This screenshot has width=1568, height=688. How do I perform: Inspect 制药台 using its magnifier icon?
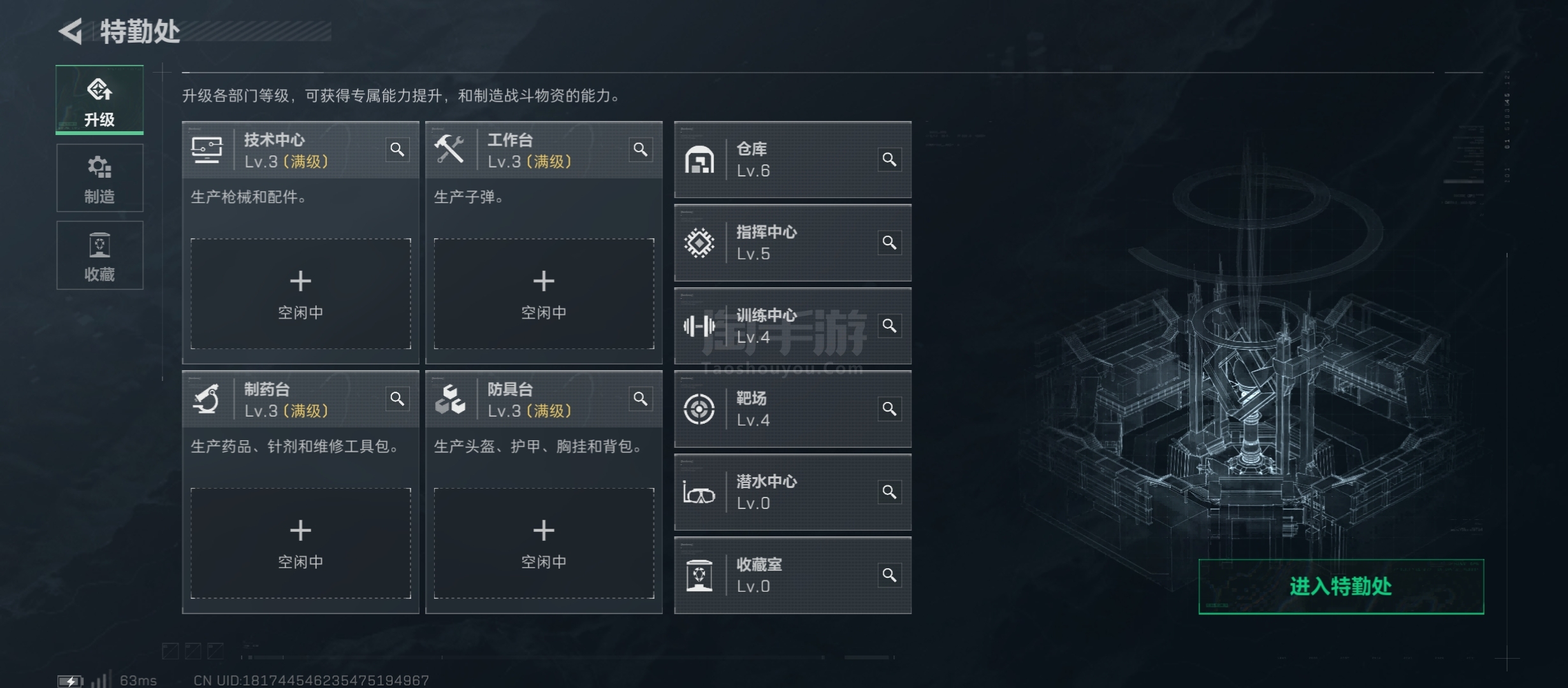coord(397,399)
